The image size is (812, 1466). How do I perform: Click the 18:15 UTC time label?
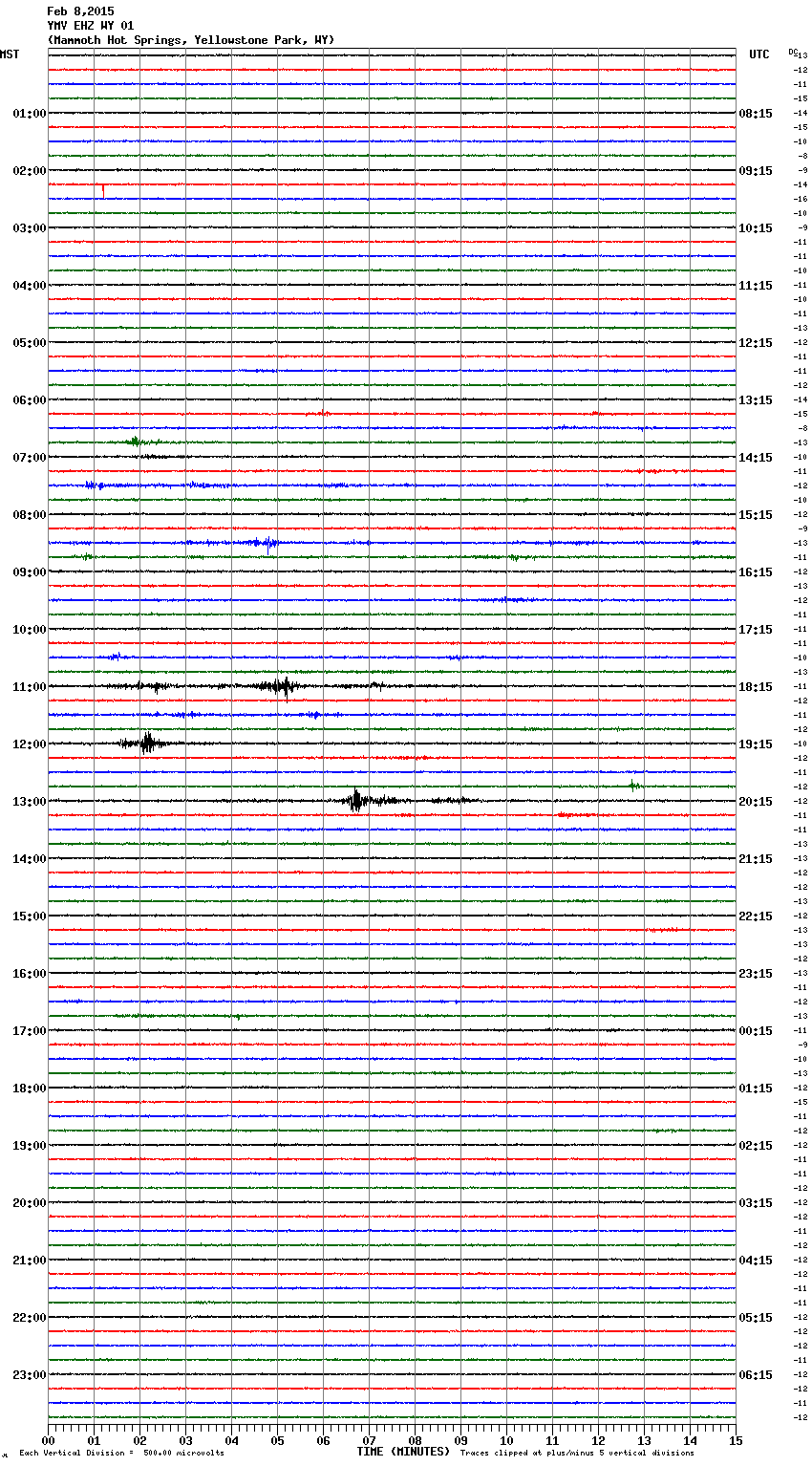pos(756,687)
